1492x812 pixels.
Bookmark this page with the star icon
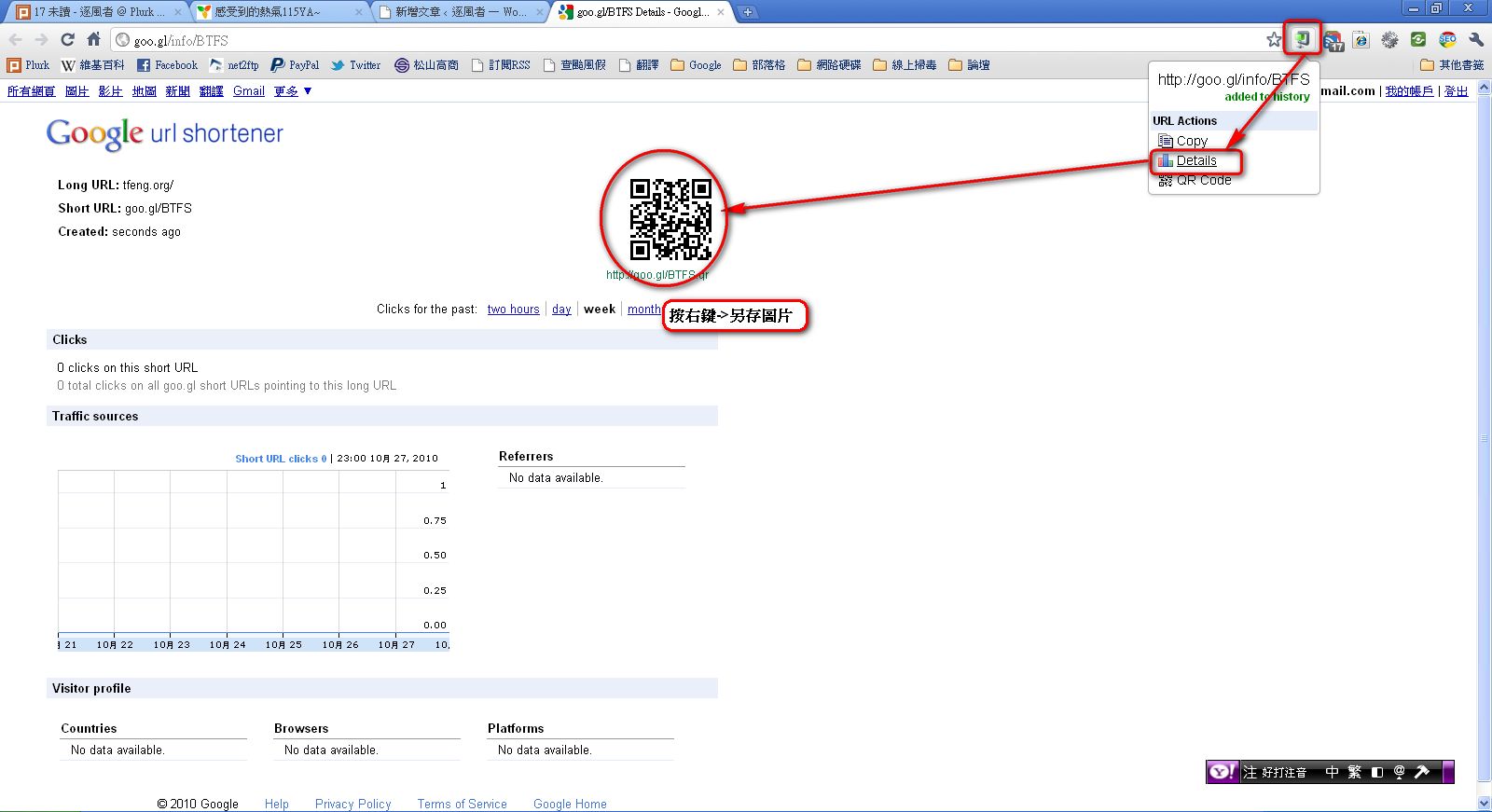coord(1274,39)
